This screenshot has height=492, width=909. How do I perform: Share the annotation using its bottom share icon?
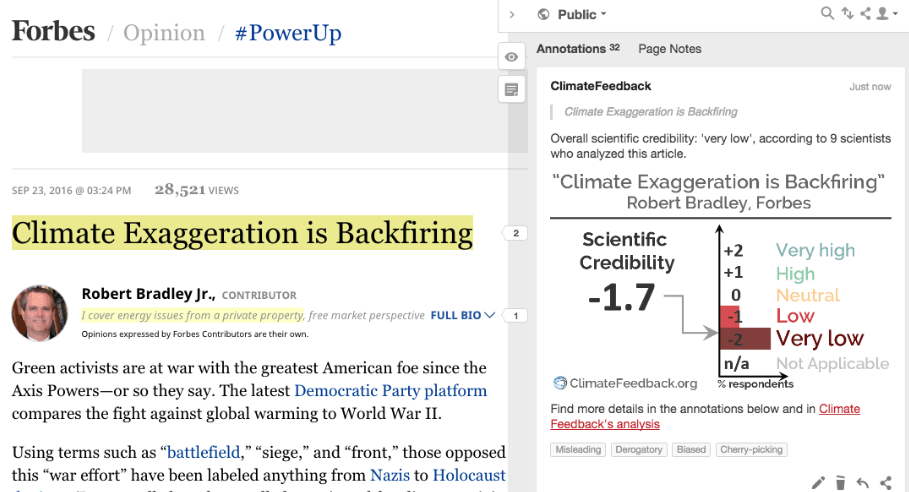coord(886,483)
